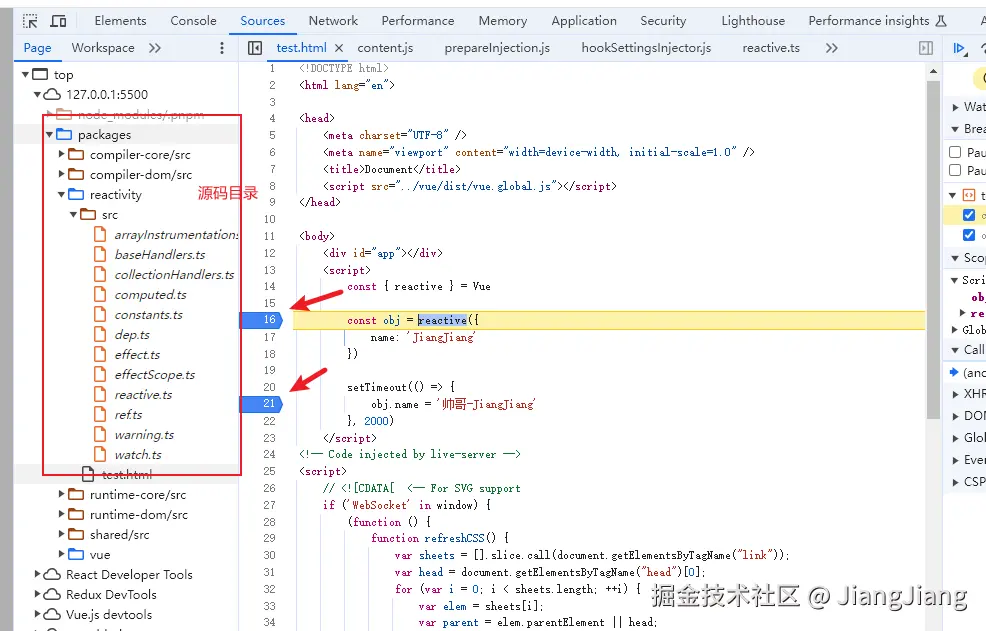Collapse the src folder under reactivity
Screen dimensions: 986x631
click(x=74, y=215)
